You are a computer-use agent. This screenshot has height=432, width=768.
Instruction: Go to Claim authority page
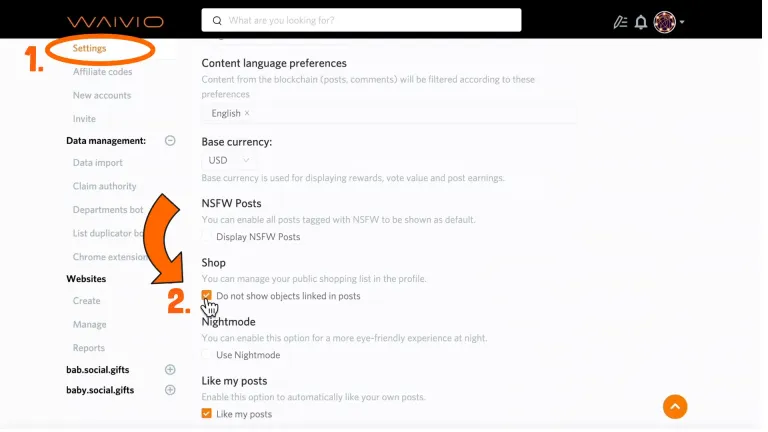[x=104, y=186]
